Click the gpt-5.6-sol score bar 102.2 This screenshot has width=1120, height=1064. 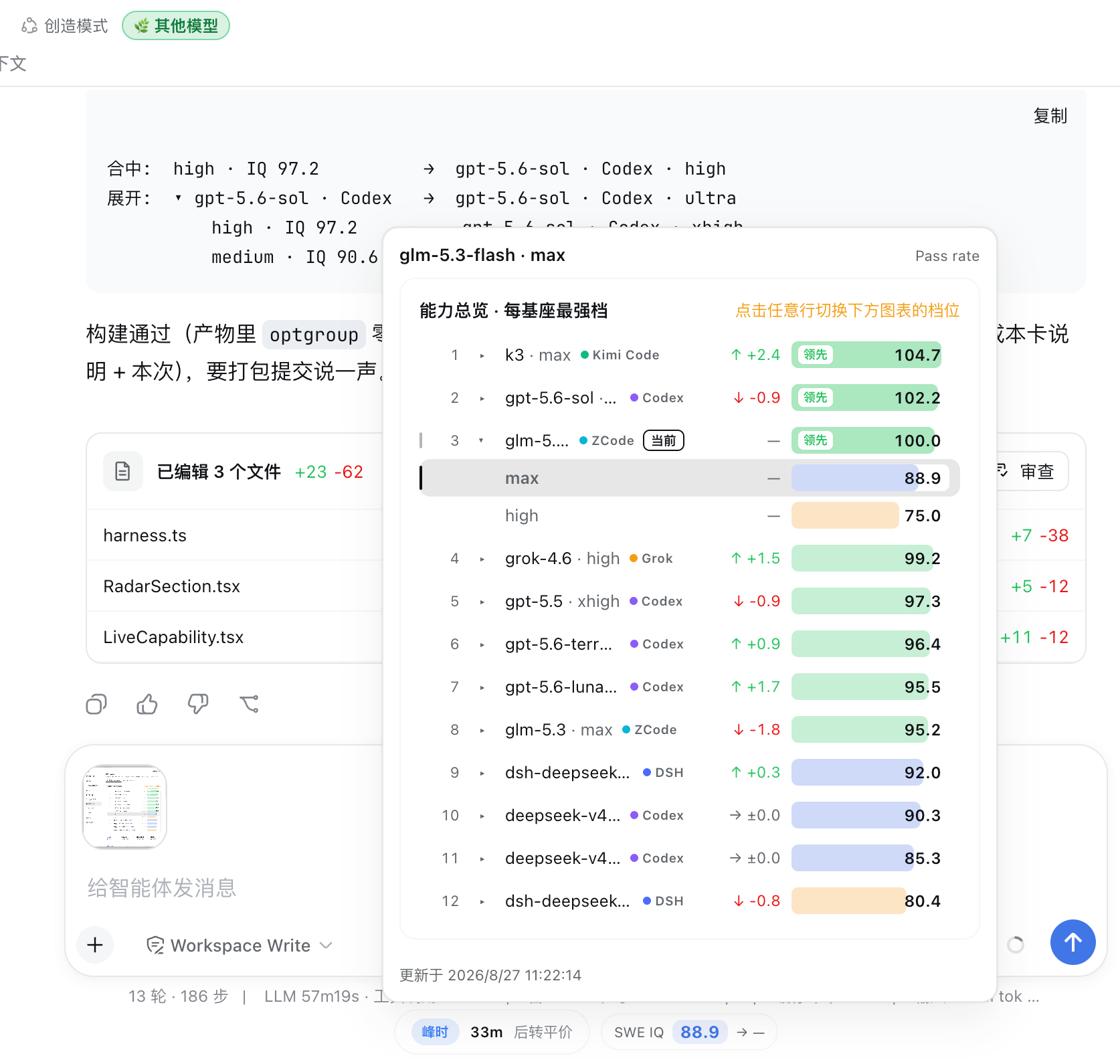tap(865, 397)
